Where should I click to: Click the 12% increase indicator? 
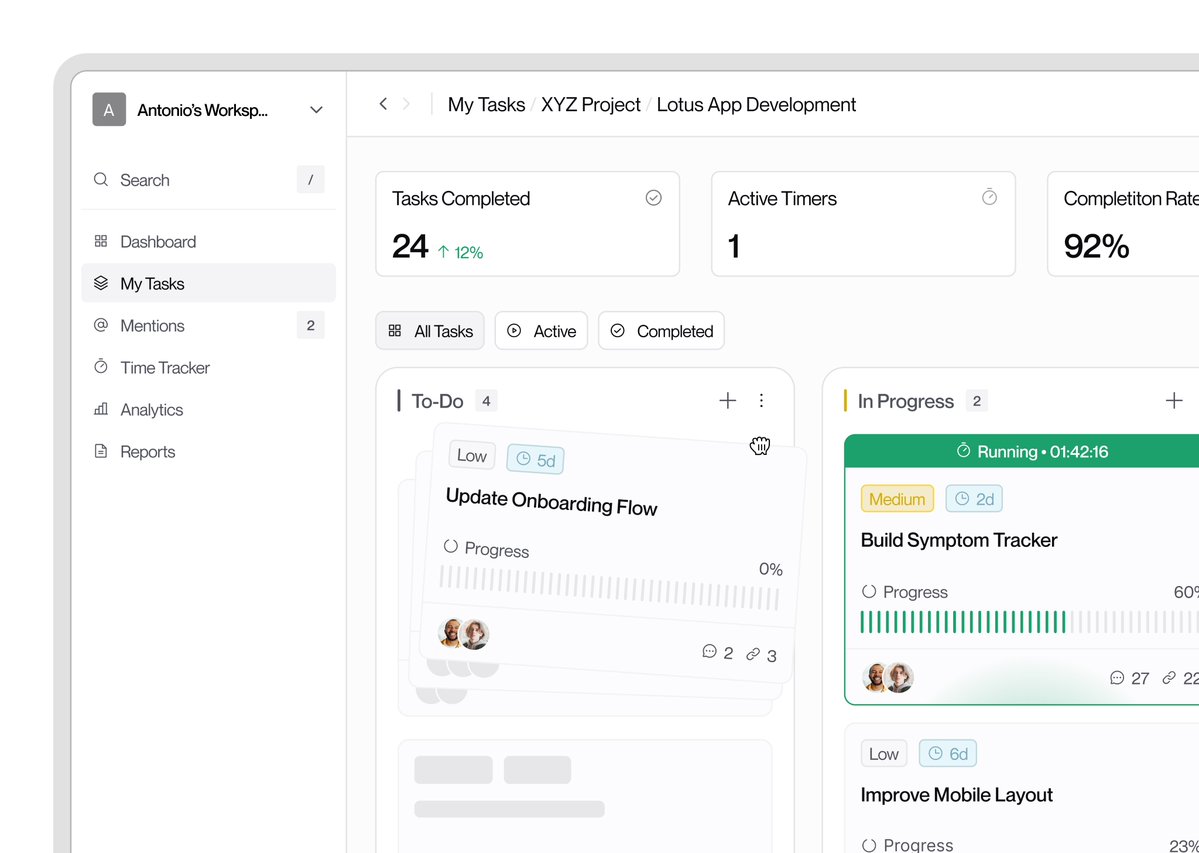tap(460, 252)
